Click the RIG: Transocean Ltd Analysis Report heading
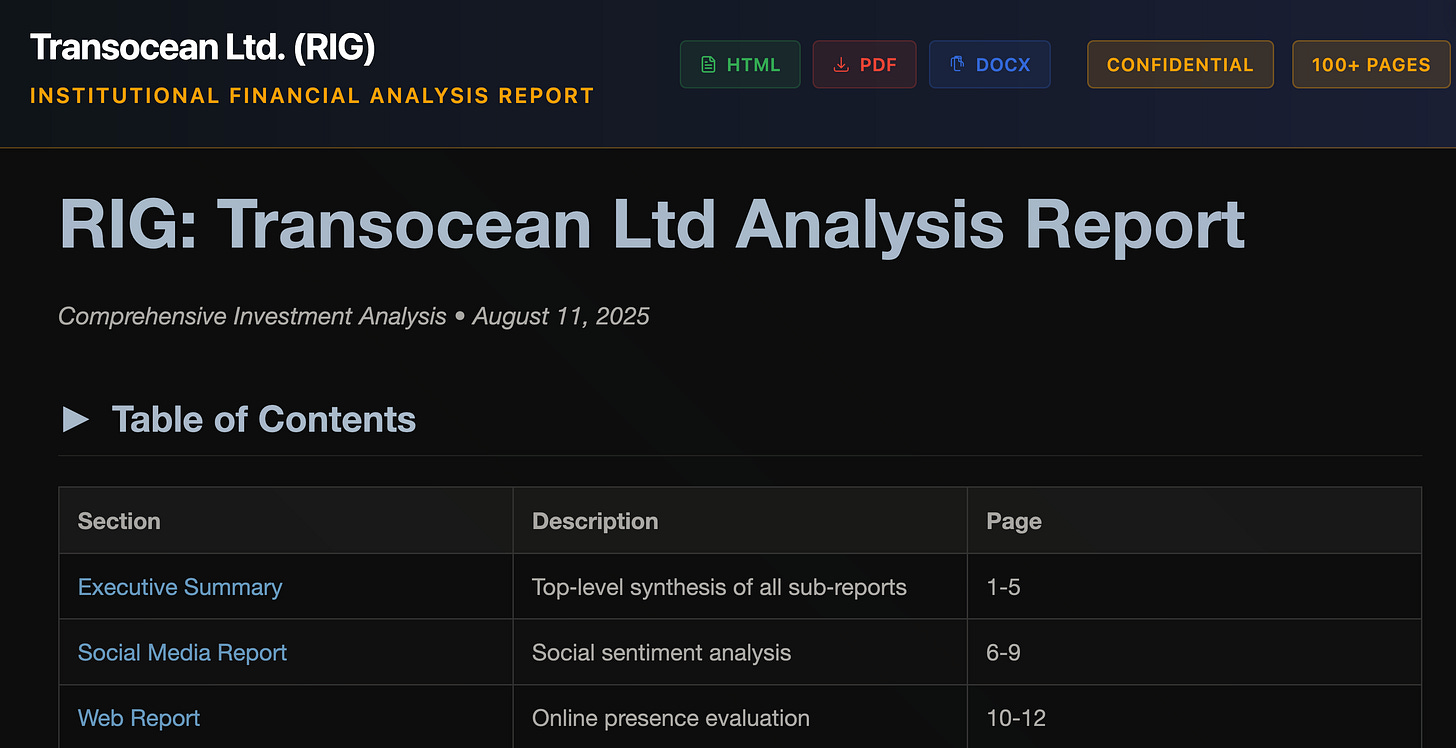The image size is (1456, 748). (652, 224)
